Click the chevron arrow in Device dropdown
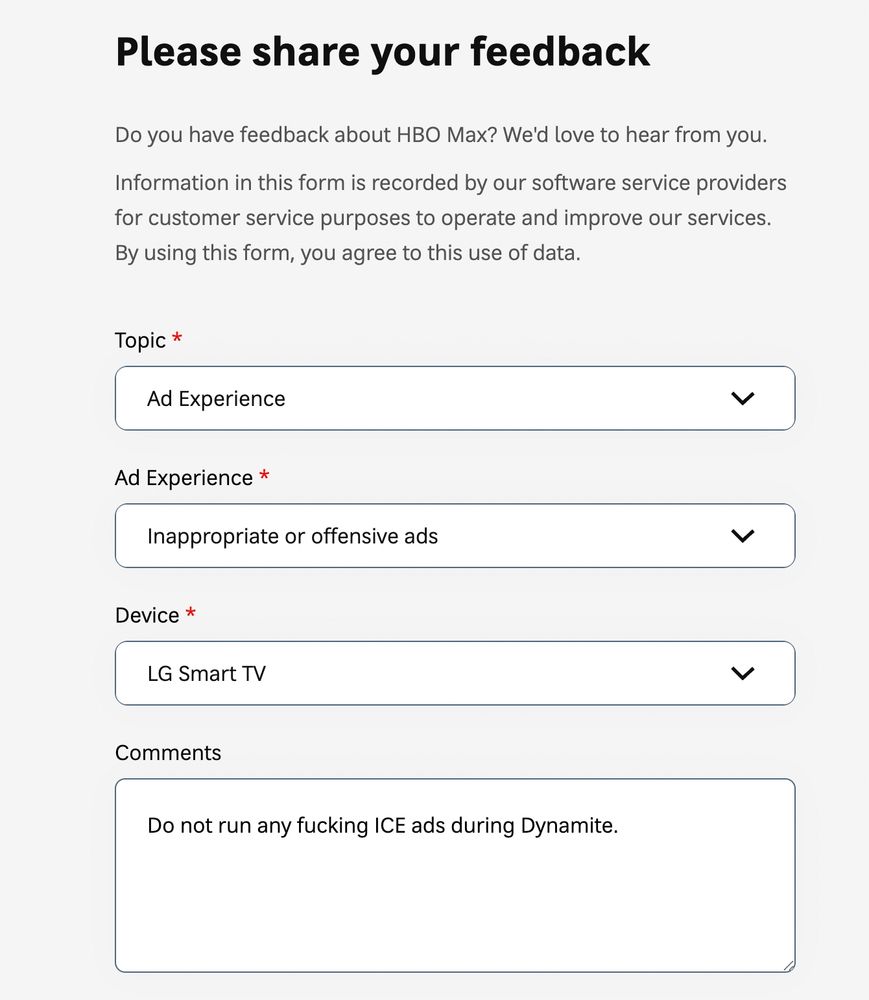This screenshot has height=1000, width=869. point(742,673)
